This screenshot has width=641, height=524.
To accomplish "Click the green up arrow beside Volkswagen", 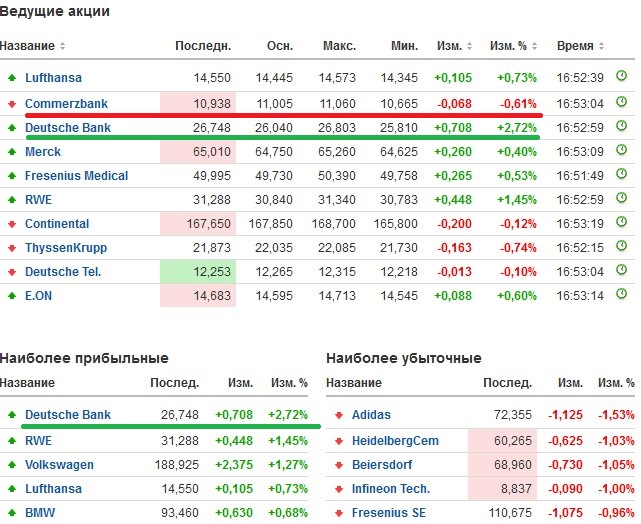I will pyautogui.click(x=11, y=465).
